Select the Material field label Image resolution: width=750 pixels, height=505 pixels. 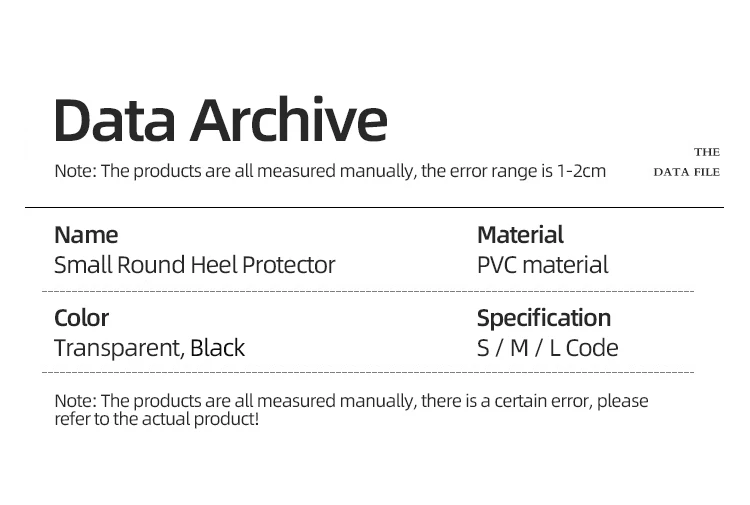[x=520, y=235]
